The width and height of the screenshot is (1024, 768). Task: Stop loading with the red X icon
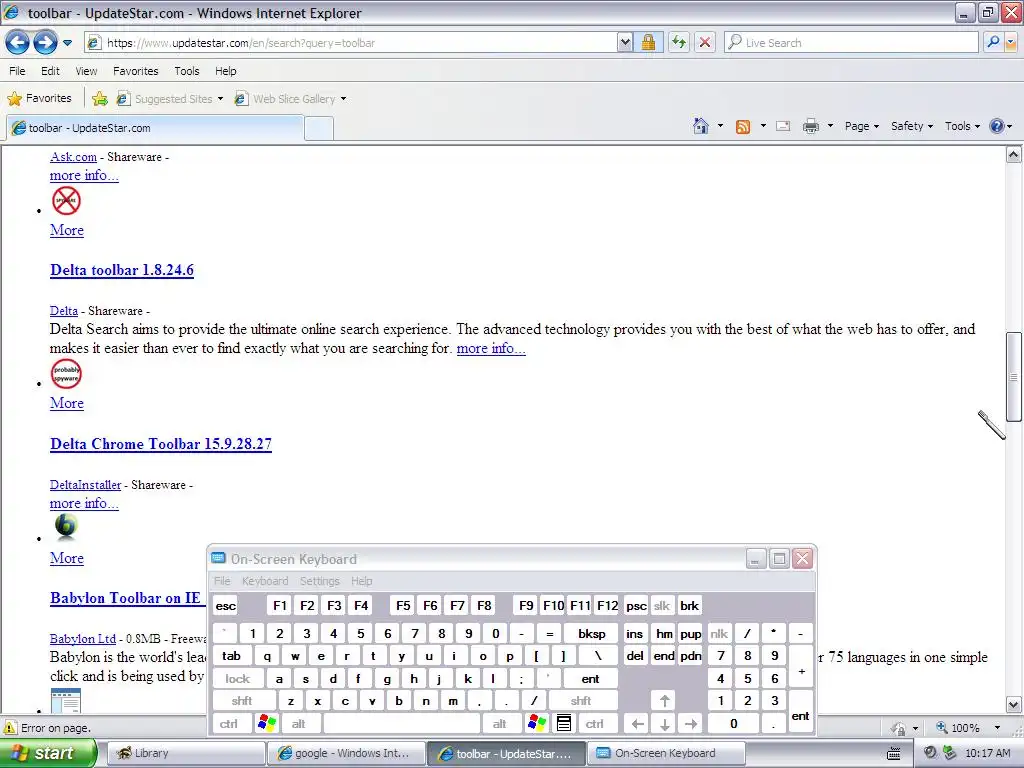705,42
